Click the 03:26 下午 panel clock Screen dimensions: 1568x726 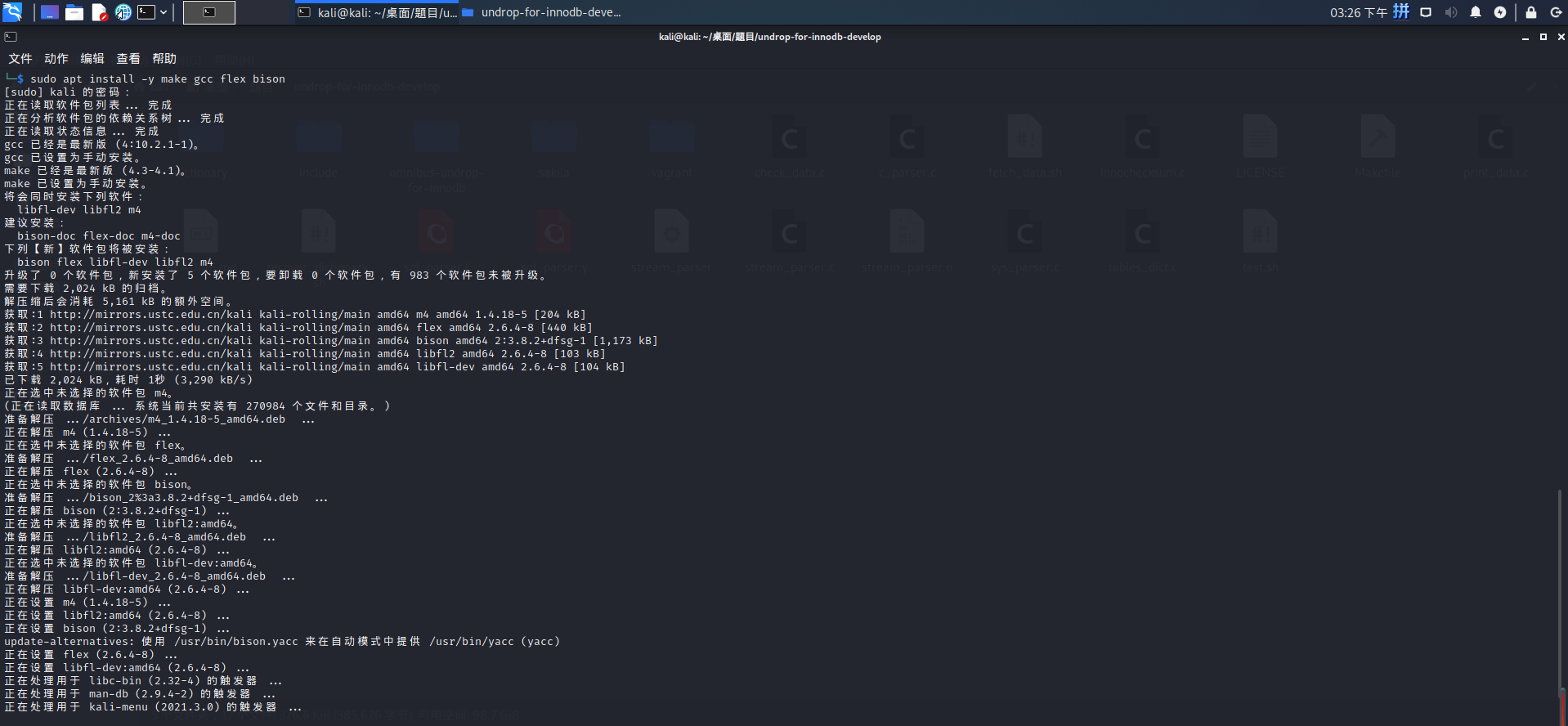[1358, 12]
